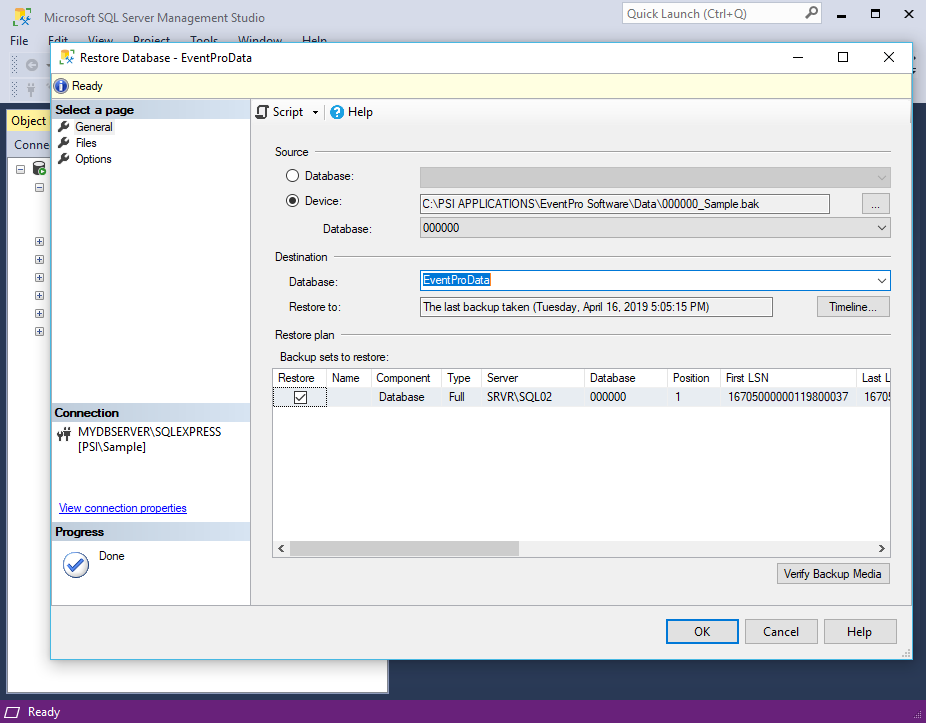Screen dimensions: 926x723
Task: Open the Script dropdown arrow
Action: click(315, 112)
